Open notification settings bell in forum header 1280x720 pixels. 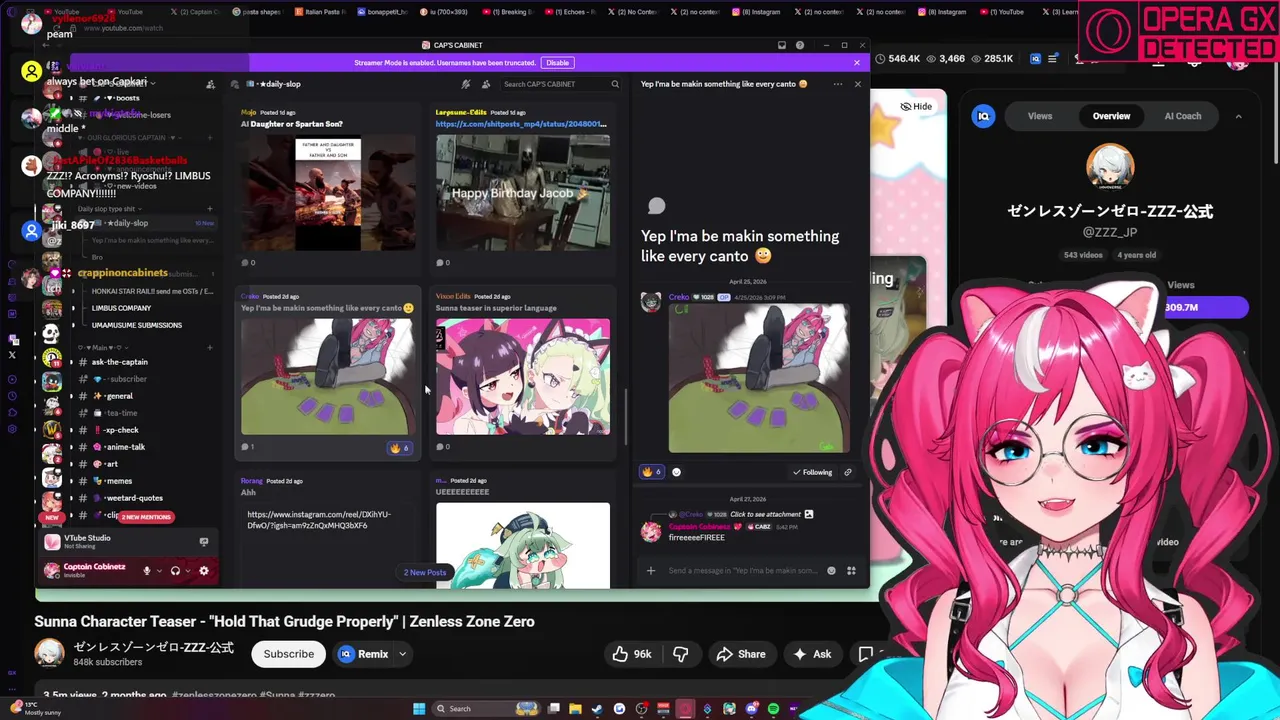pos(466,84)
